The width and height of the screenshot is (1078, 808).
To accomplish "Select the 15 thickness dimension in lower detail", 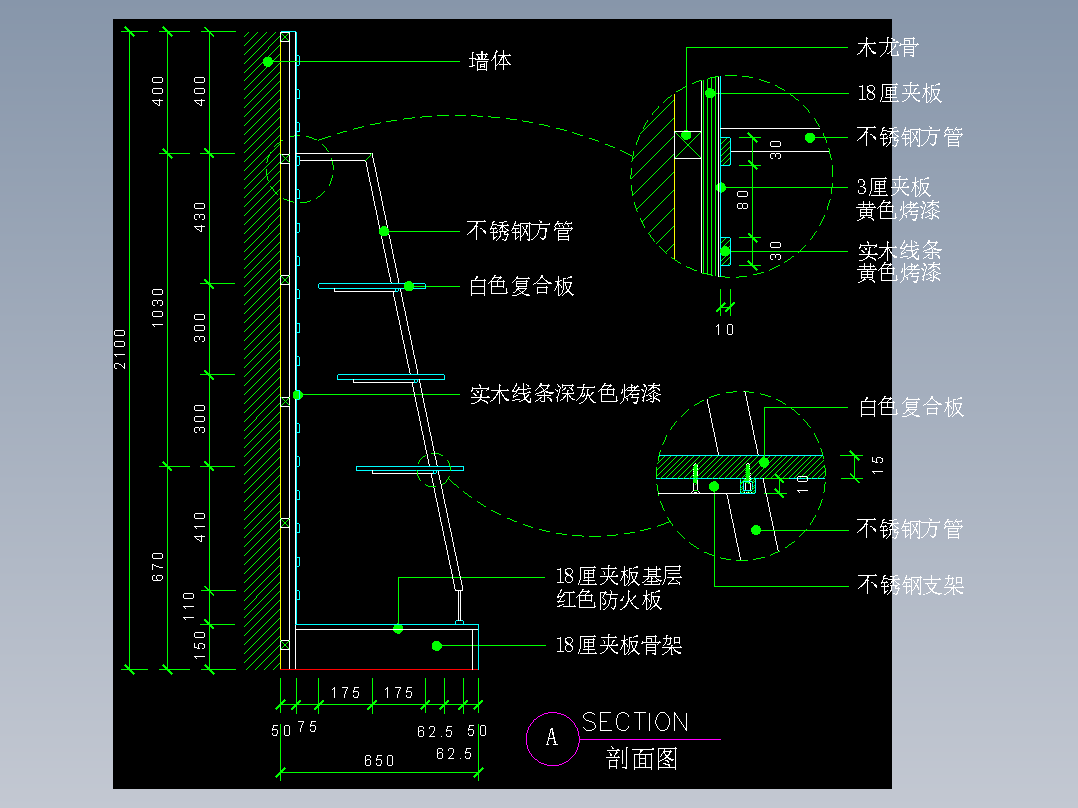I will 878,466.
